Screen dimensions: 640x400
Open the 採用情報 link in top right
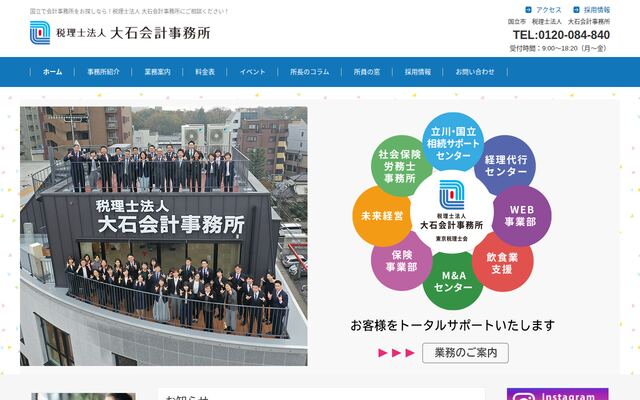pyautogui.click(x=596, y=9)
